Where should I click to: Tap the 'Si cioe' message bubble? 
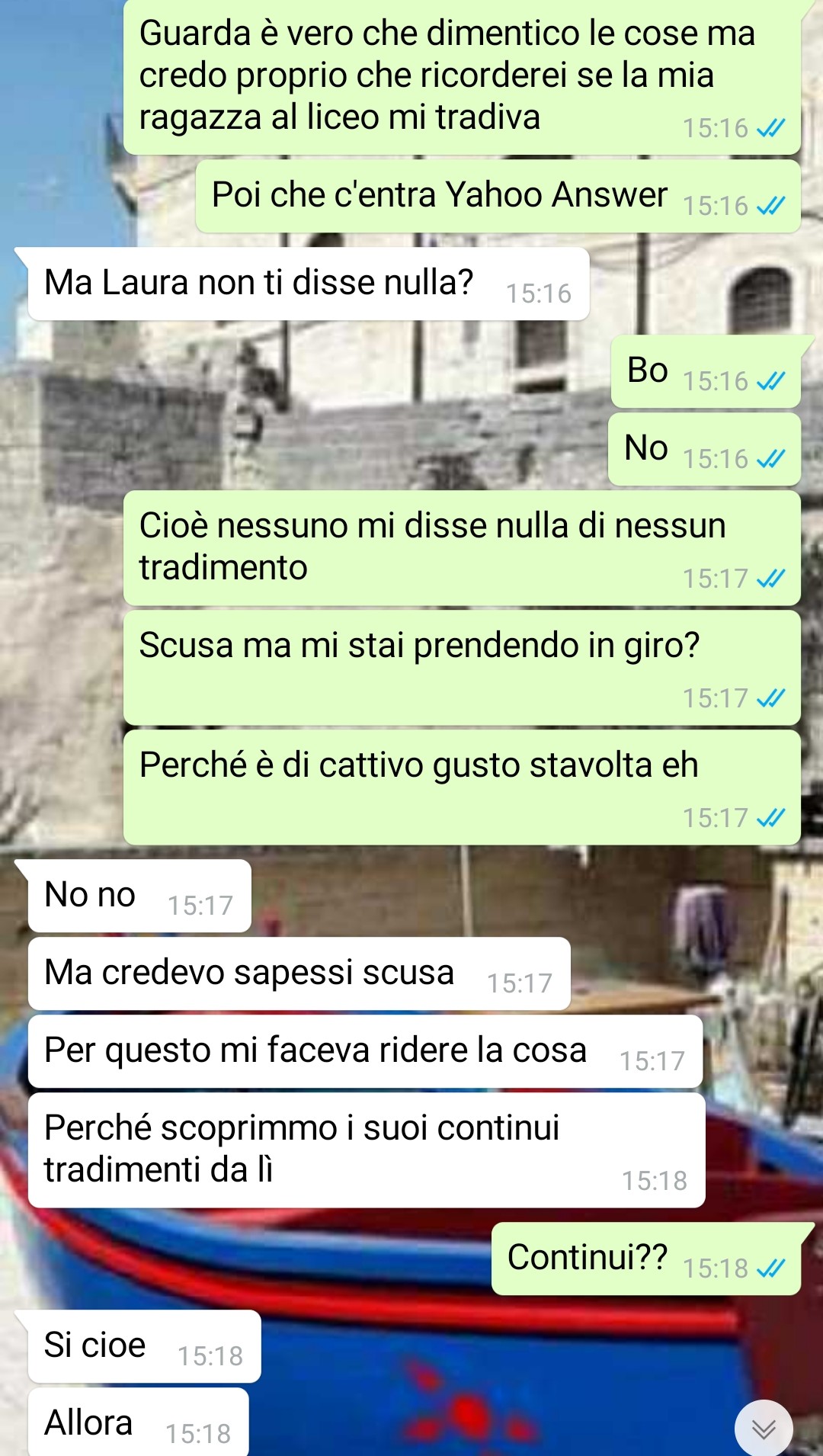pyautogui.click(x=145, y=1346)
